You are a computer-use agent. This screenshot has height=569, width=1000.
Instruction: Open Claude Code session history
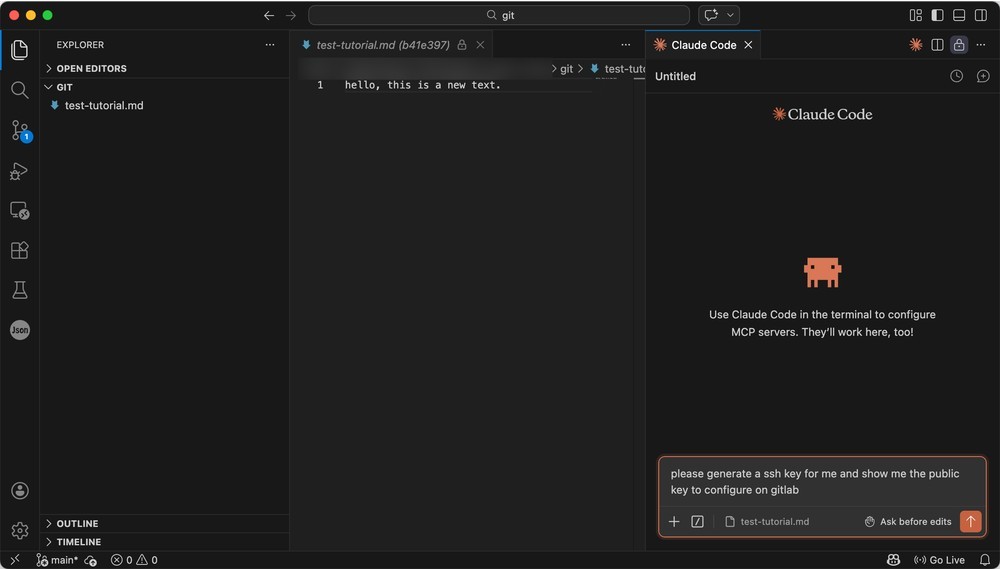957,76
